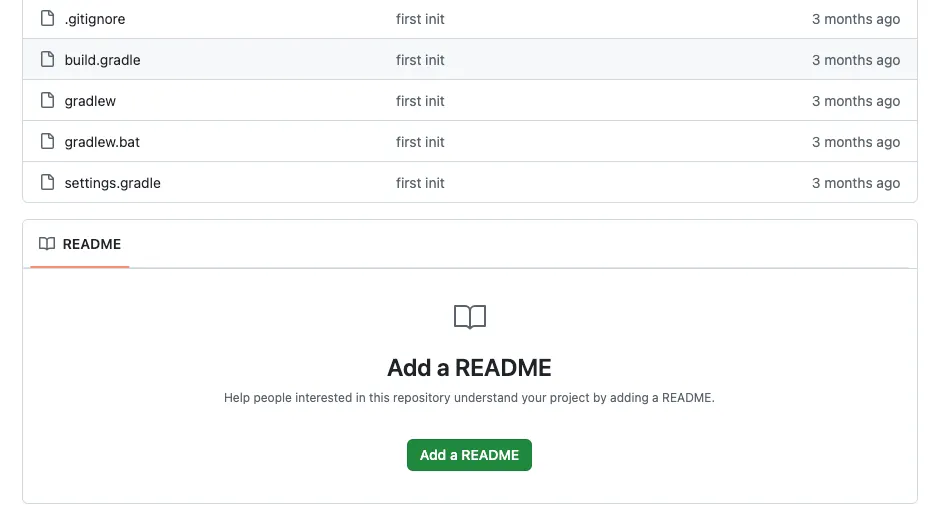Click the gradlew file icon

click(47, 101)
